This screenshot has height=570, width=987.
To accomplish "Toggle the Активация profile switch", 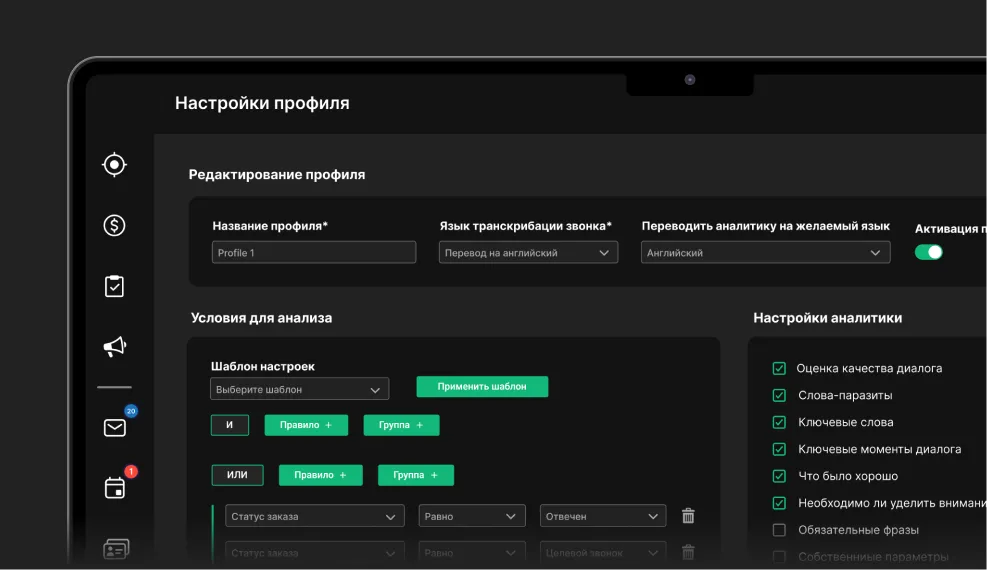I will point(928,252).
